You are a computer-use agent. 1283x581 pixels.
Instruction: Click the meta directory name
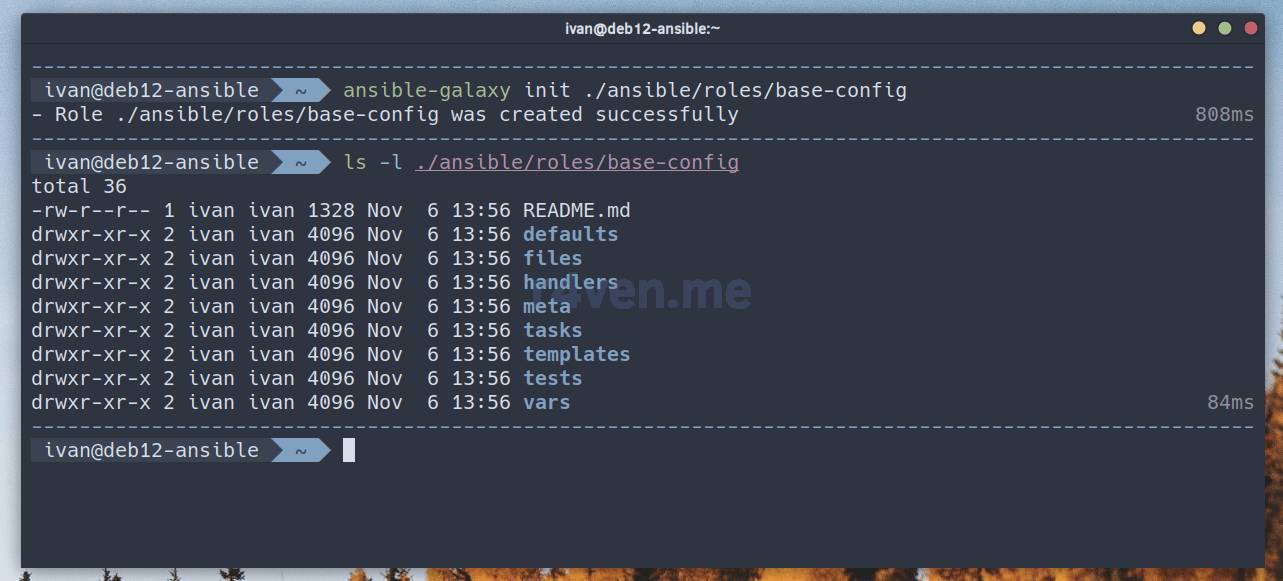[x=546, y=306]
